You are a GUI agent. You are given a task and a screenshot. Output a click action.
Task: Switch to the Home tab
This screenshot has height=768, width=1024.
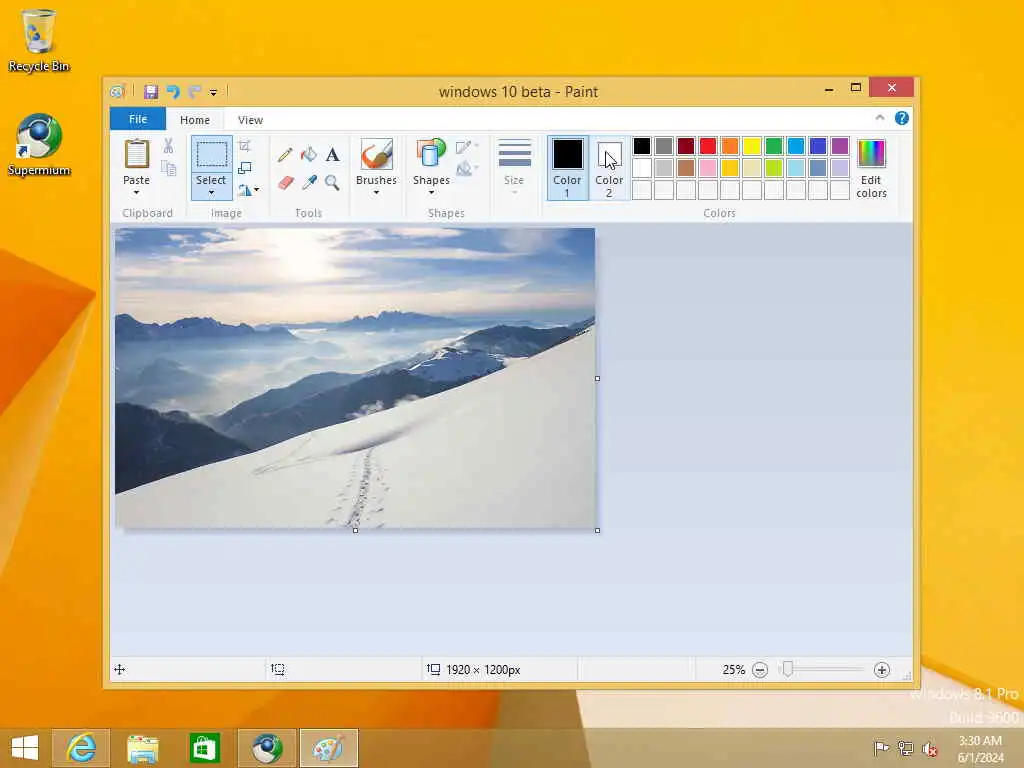[195, 120]
